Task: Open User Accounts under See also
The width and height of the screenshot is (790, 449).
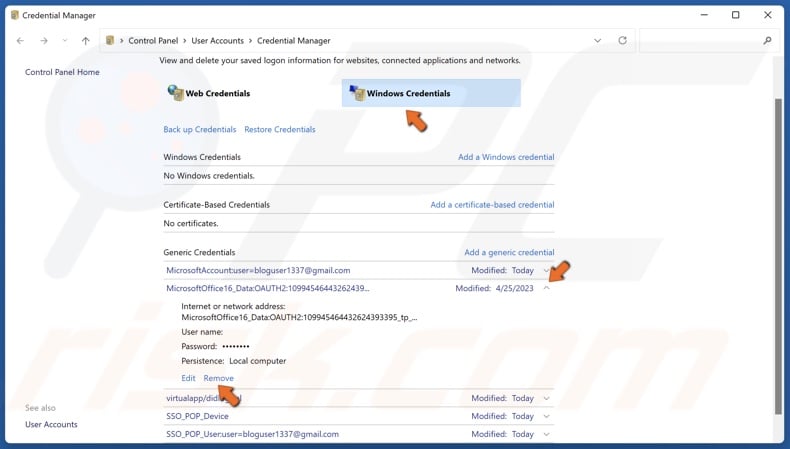Action: pos(51,424)
